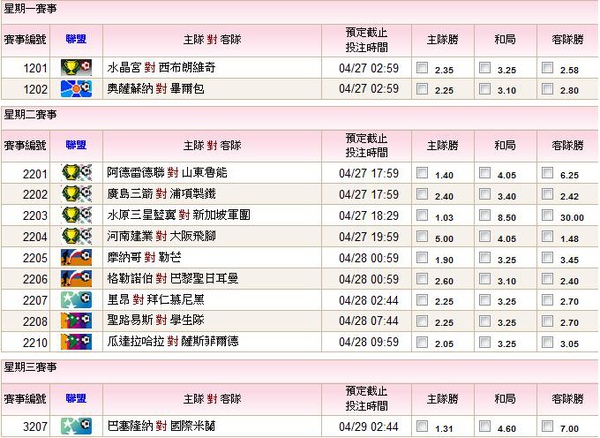Click 聯盟 link in Monday table header
This screenshot has width=600, height=438.
tap(76, 39)
